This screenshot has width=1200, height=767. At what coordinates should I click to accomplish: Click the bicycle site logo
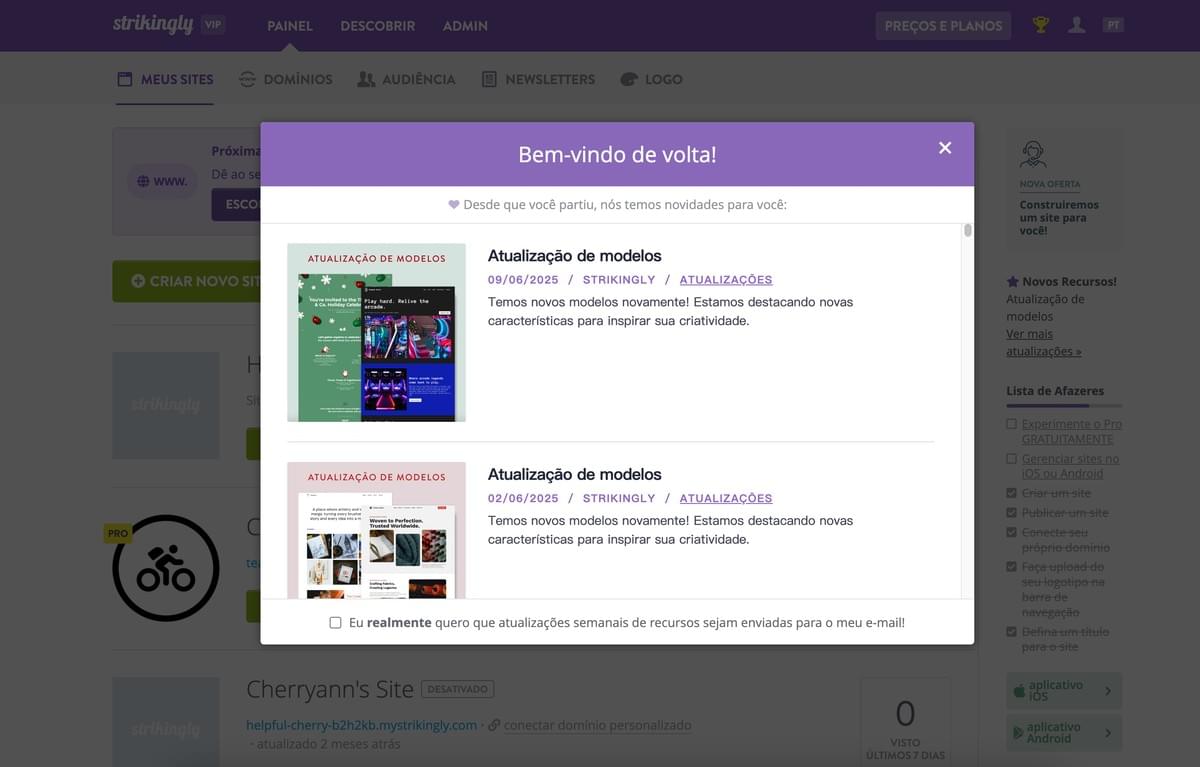point(166,568)
